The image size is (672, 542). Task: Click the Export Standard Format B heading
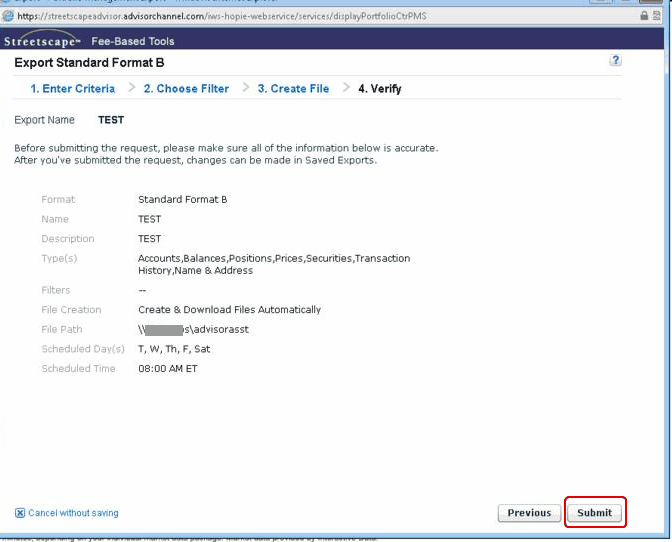(x=89, y=63)
